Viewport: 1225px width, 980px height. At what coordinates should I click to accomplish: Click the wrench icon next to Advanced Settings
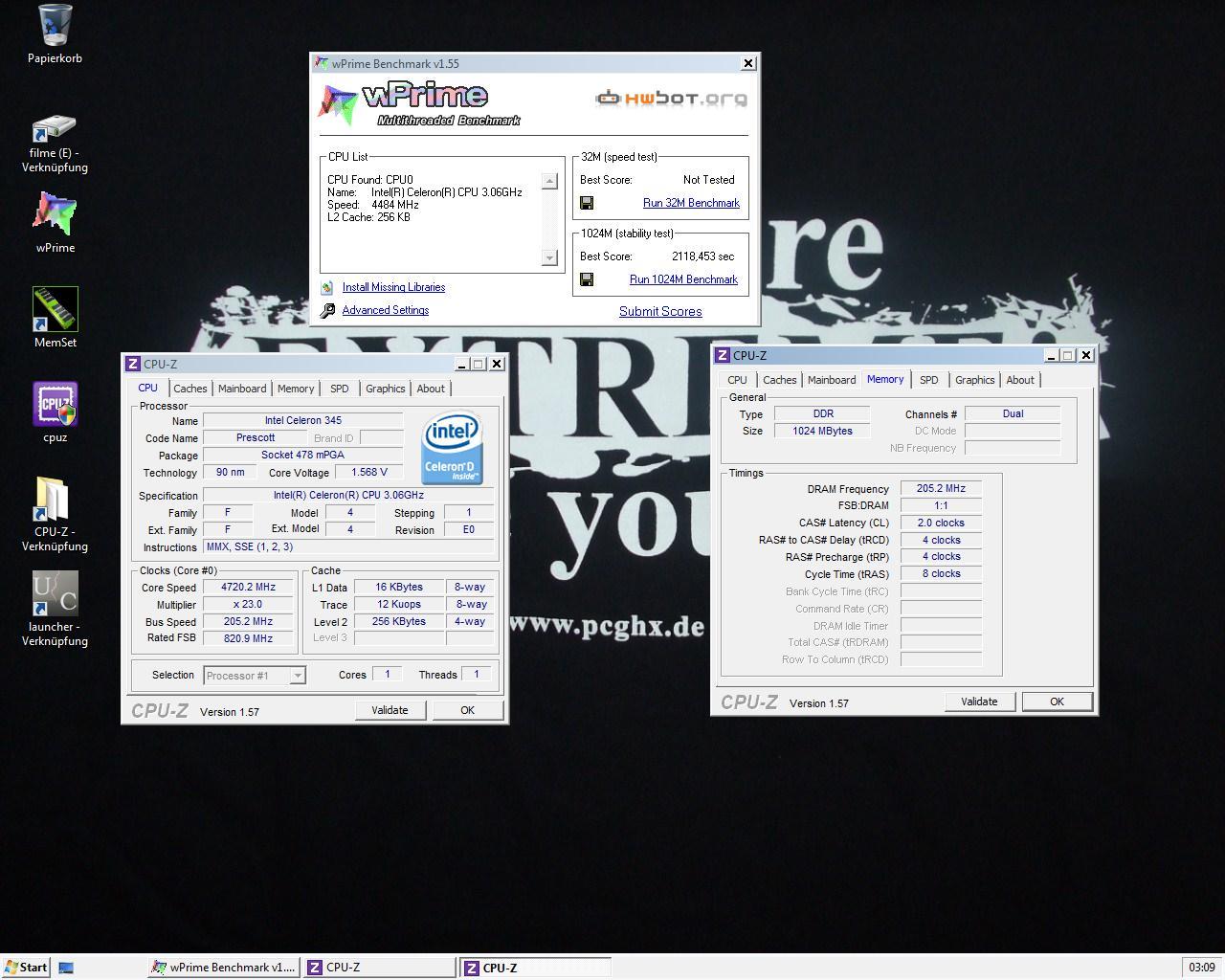tap(327, 310)
